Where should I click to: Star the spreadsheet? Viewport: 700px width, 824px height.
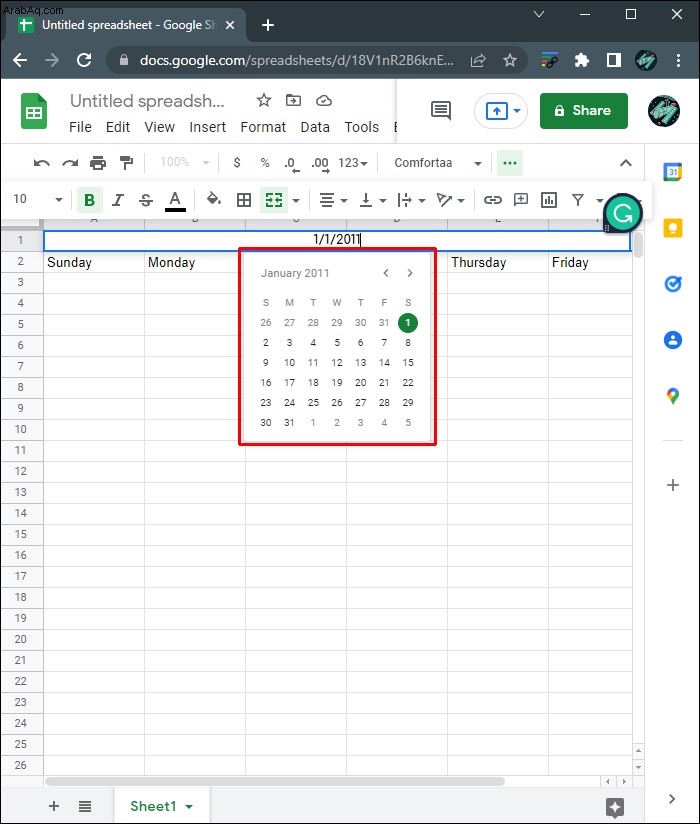point(264,100)
